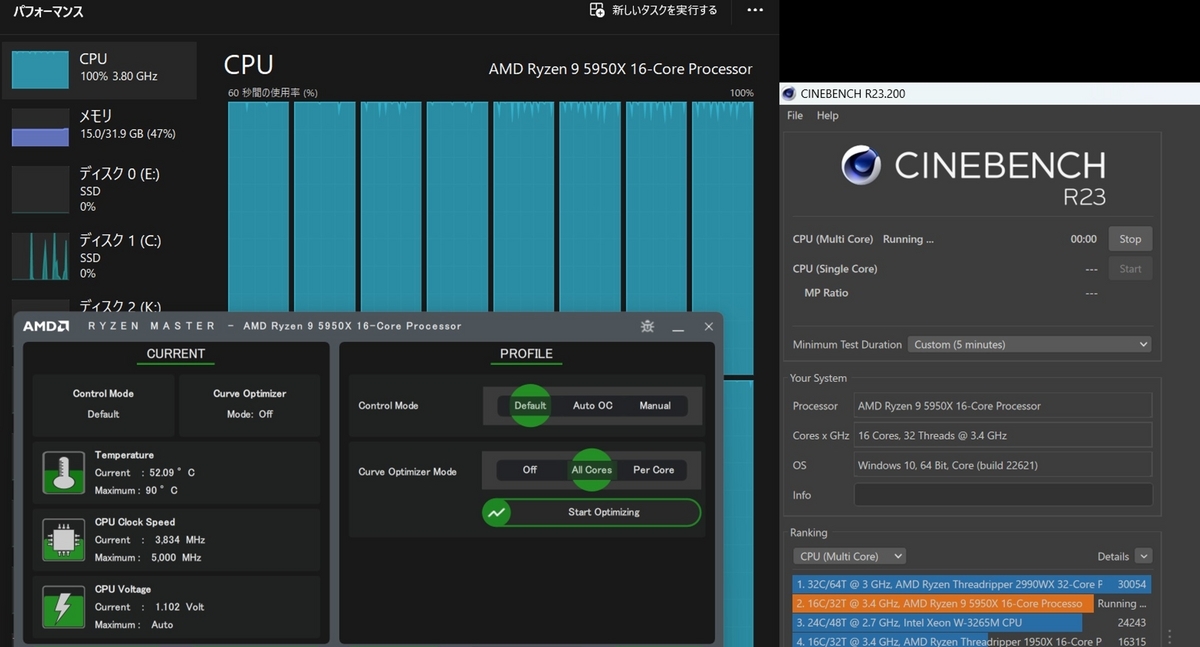Viewport: 1200px width, 647px height.
Task: Click the Processor field in Your System
Action: click(x=1003, y=405)
